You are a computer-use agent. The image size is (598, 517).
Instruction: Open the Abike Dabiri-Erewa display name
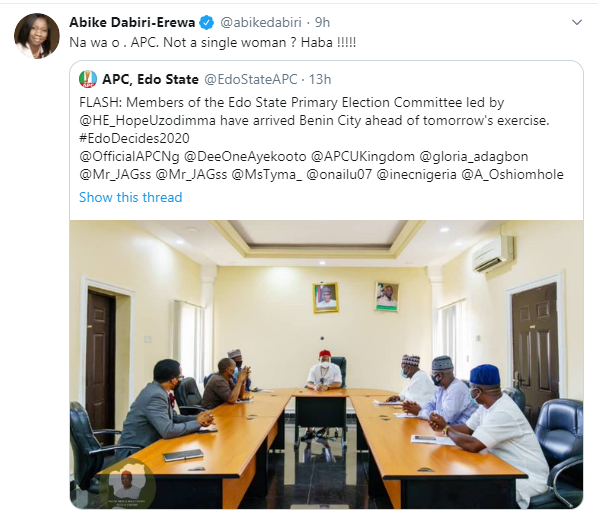(x=132, y=23)
